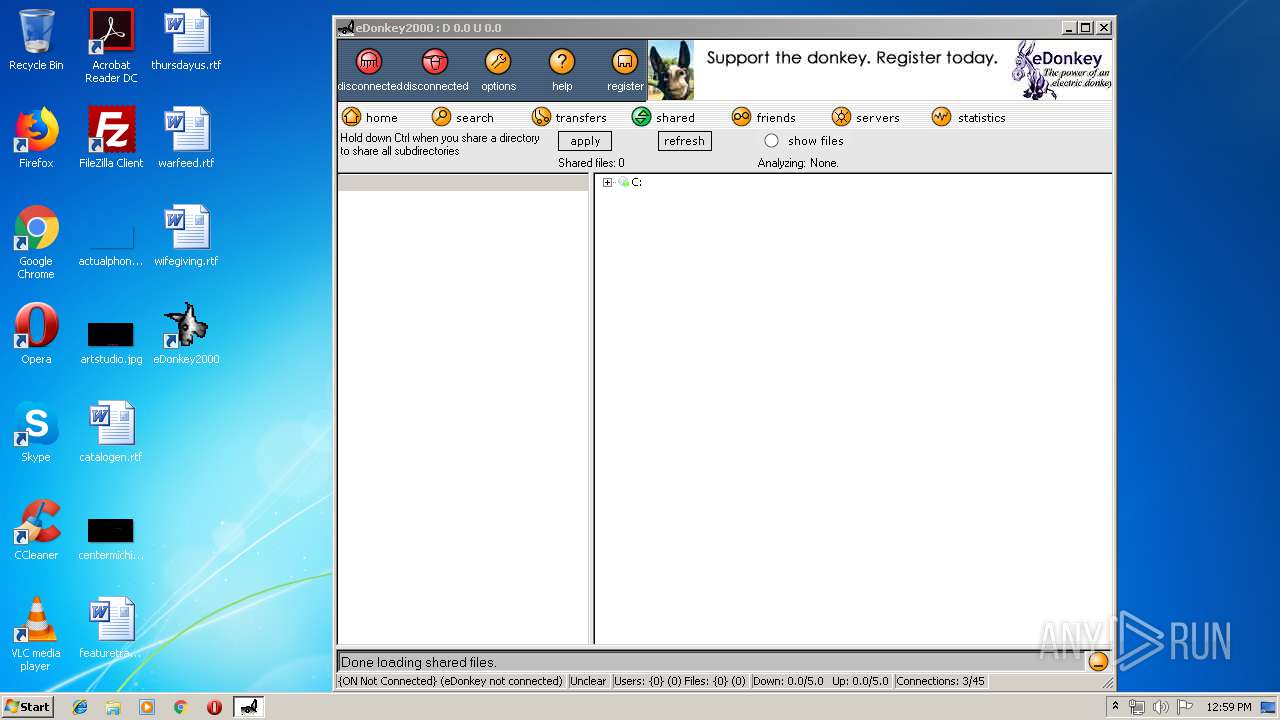Open the friends tab
Image resolution: width=1280 pixels, height=720 pixels.
[x=764, y=117]
